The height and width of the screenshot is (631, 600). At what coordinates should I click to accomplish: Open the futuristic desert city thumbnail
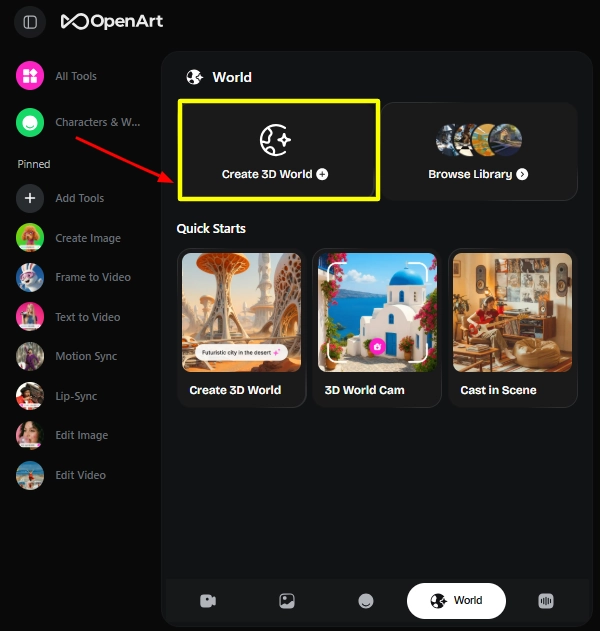(241, 312)
